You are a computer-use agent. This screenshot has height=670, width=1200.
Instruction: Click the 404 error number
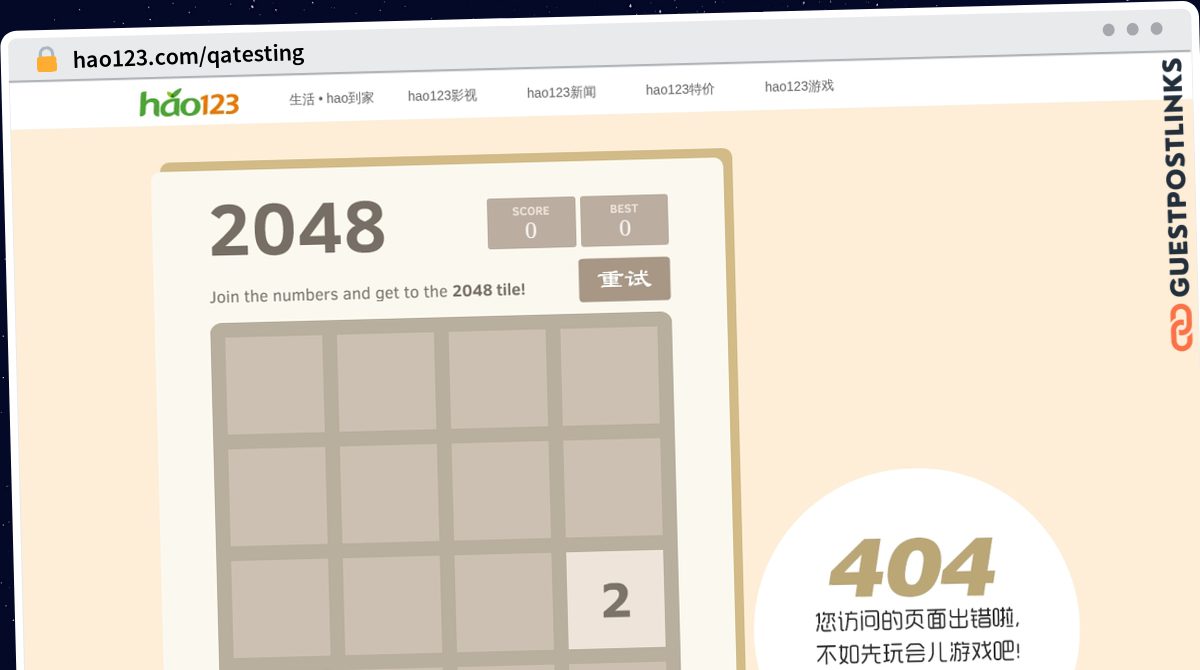click(912, 569)
